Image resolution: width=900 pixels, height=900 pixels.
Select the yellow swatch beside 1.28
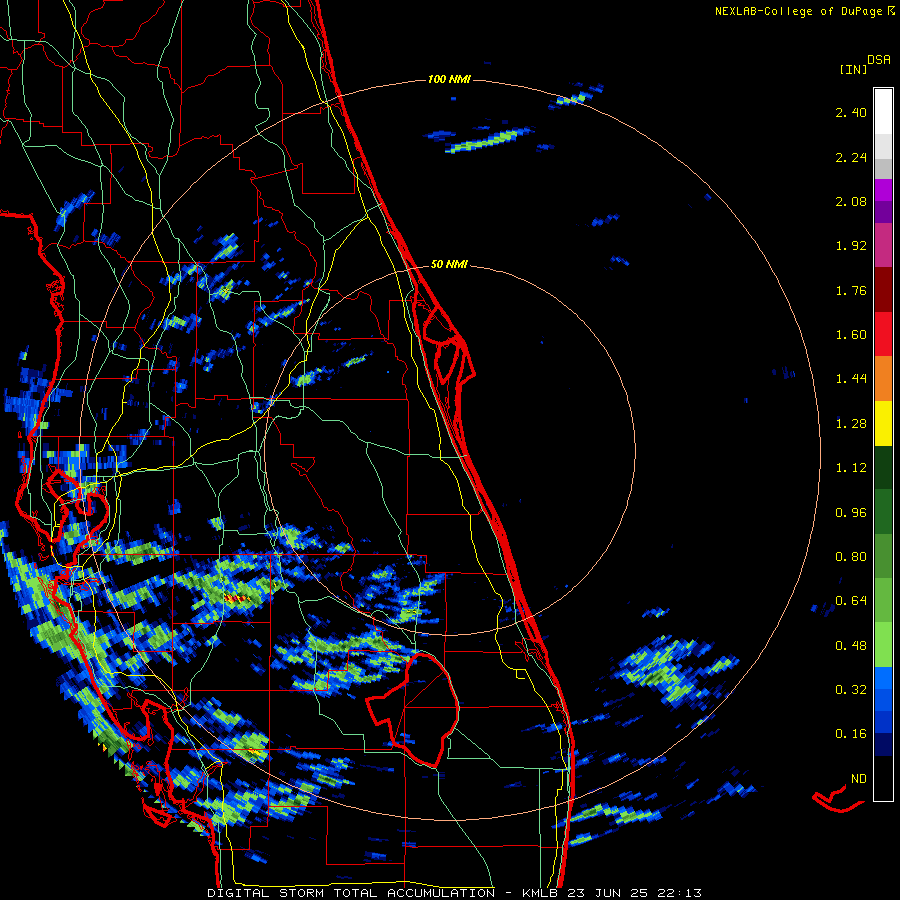[x=883, y=423]
